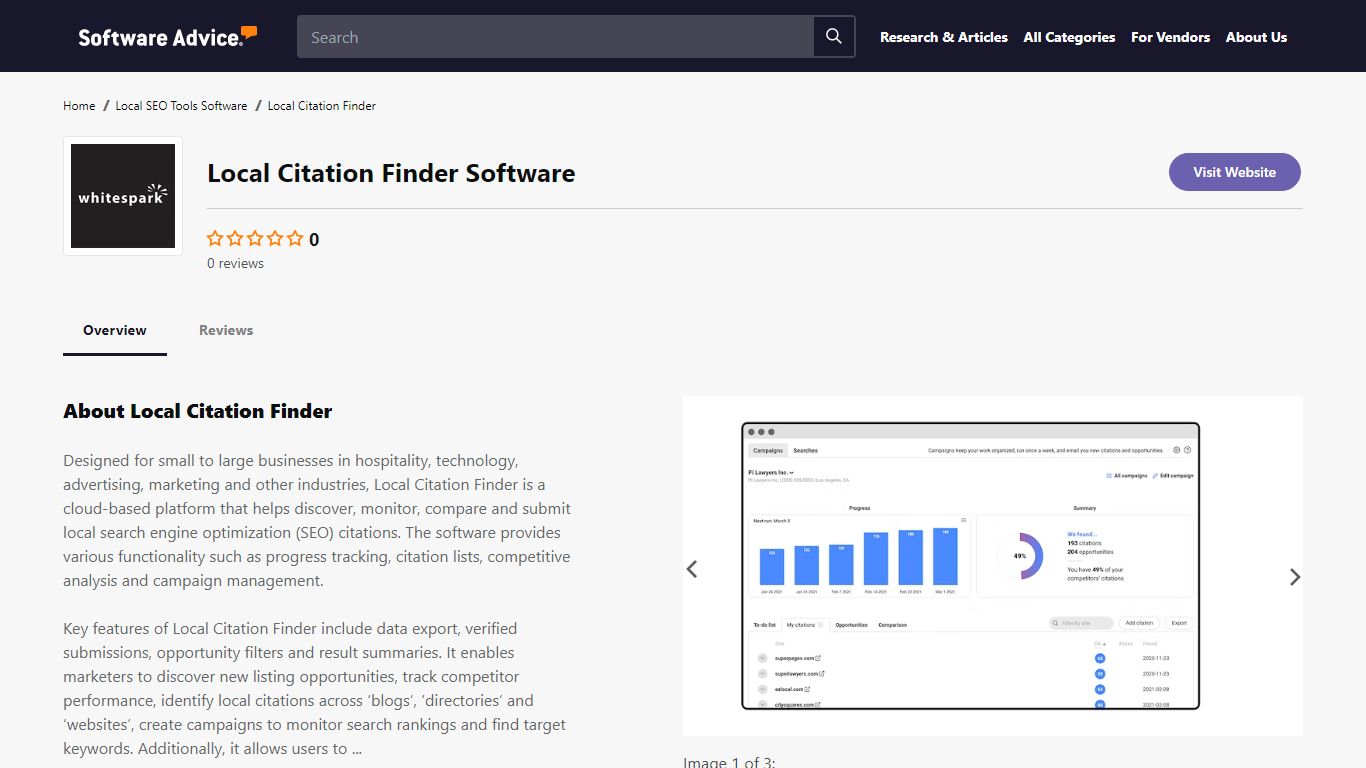Open the For Vendors menu
The height and width of the screenshot is (768, 1366).
tap(1170, 37)
